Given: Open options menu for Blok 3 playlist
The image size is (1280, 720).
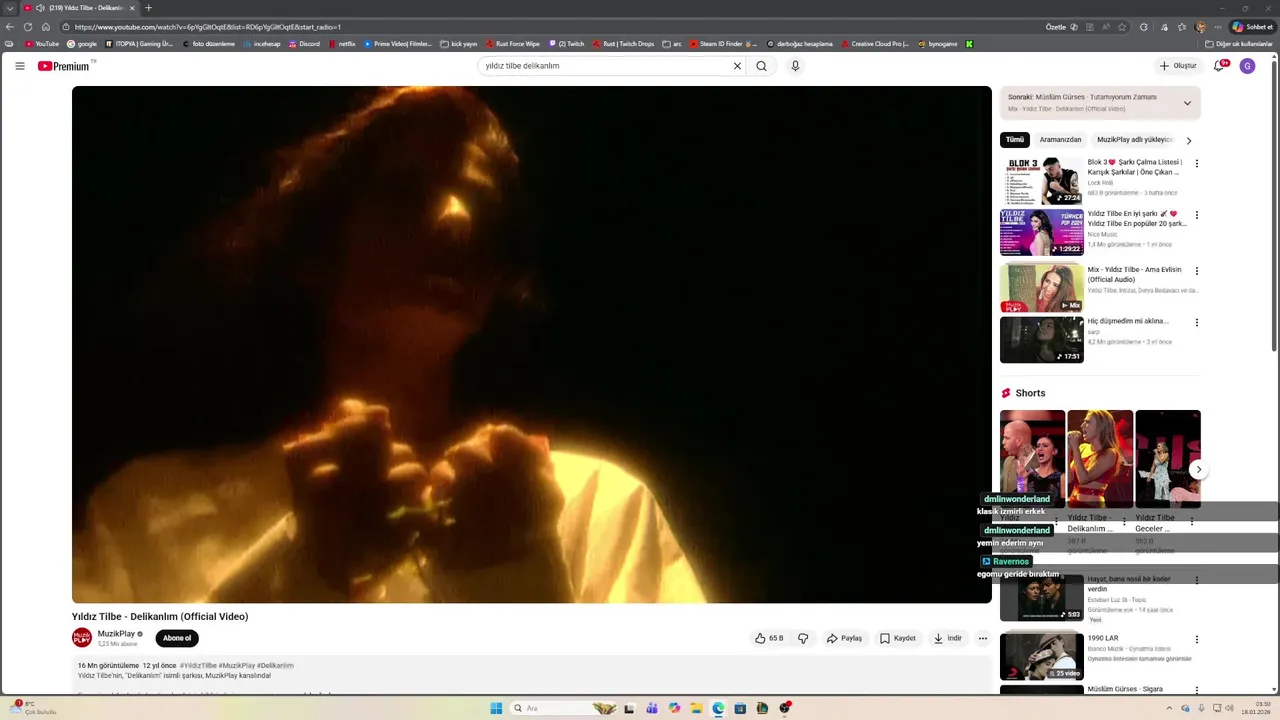Looking at the screenshot, I should click(x=1197, y=163).
